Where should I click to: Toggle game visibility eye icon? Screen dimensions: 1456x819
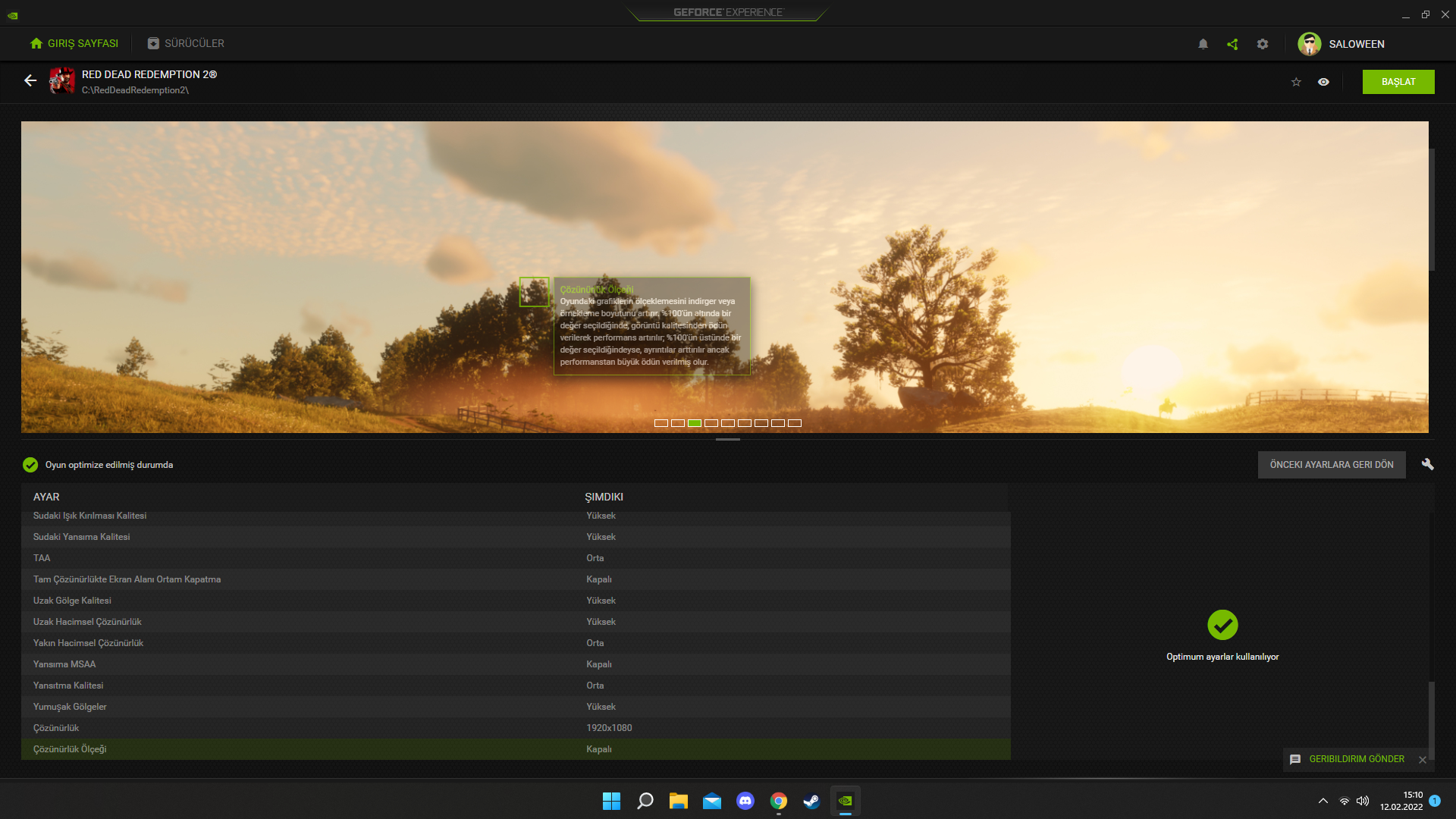(x=1323, y=82)
